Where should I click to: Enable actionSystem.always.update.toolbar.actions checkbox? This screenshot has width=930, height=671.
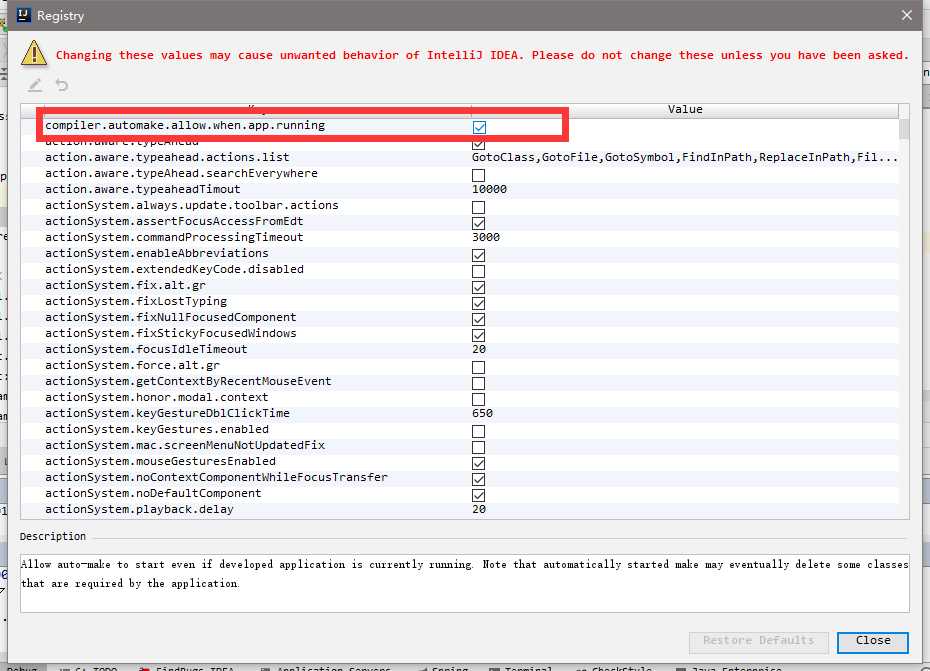coord(478,207)
